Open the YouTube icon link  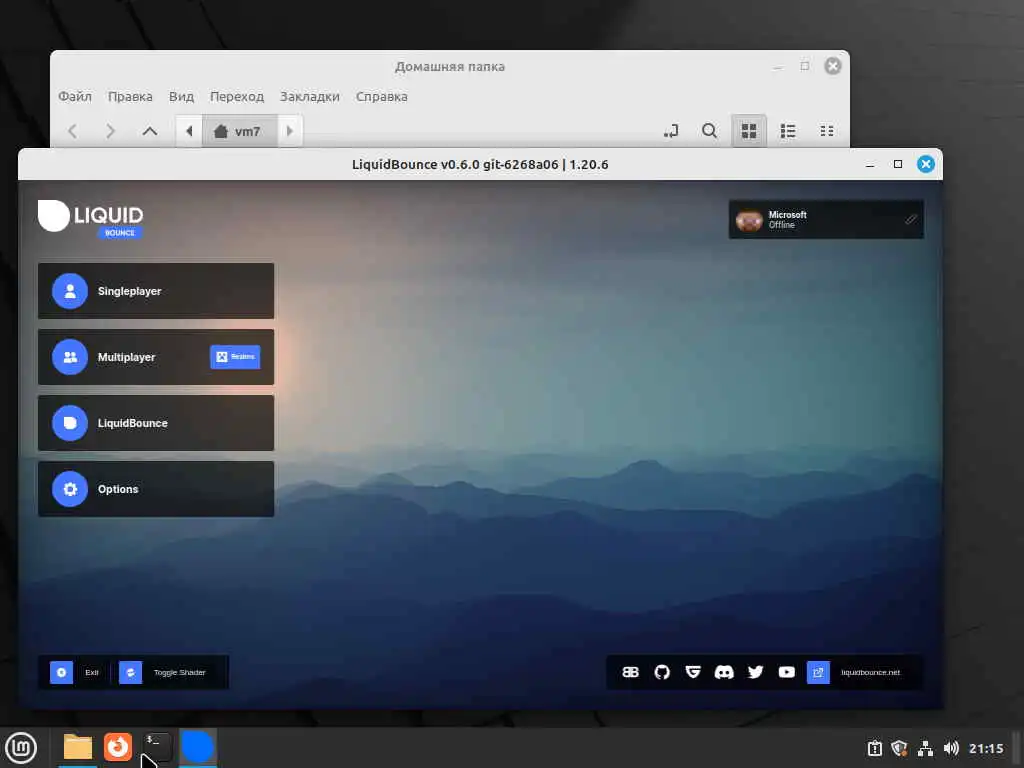[x=787, y=672]
